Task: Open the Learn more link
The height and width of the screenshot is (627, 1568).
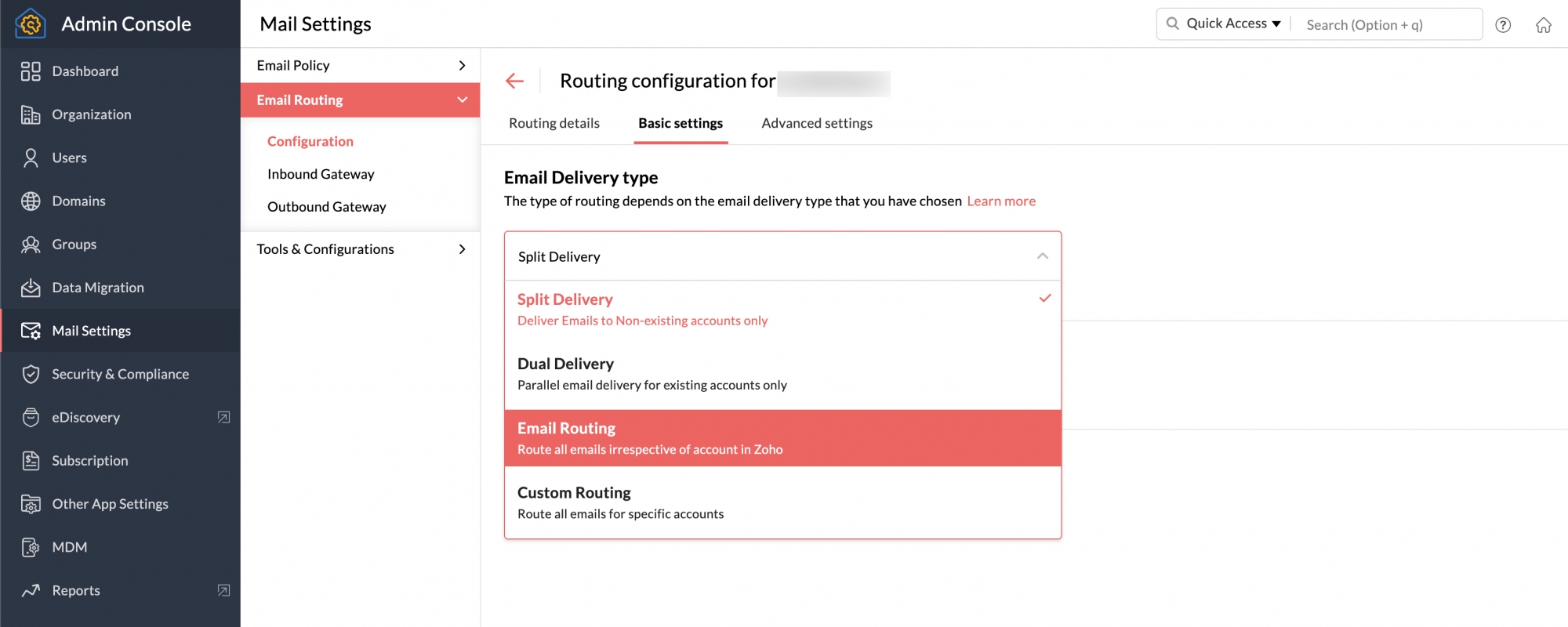Action: [x=1001, y=201]
